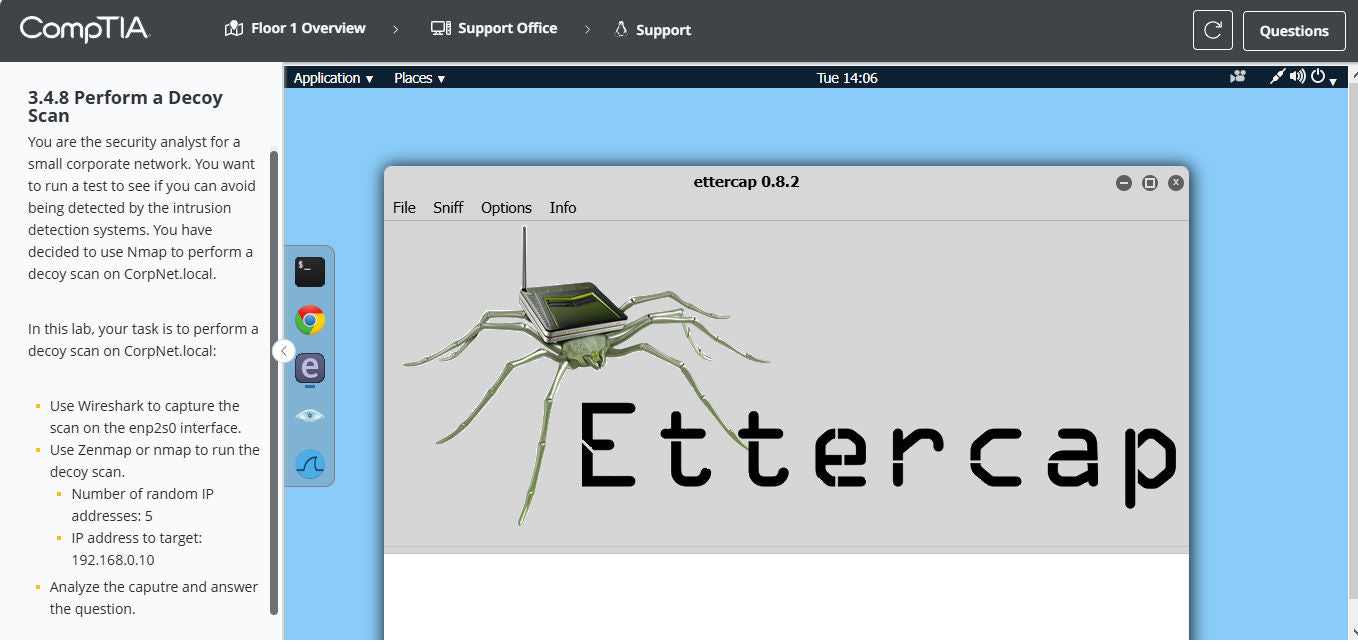This screenshot has height=641, width=1358.
Task: Click the stylus input icon beside the volume icon
Action: pyautogui.click(x=1277, y=76)
